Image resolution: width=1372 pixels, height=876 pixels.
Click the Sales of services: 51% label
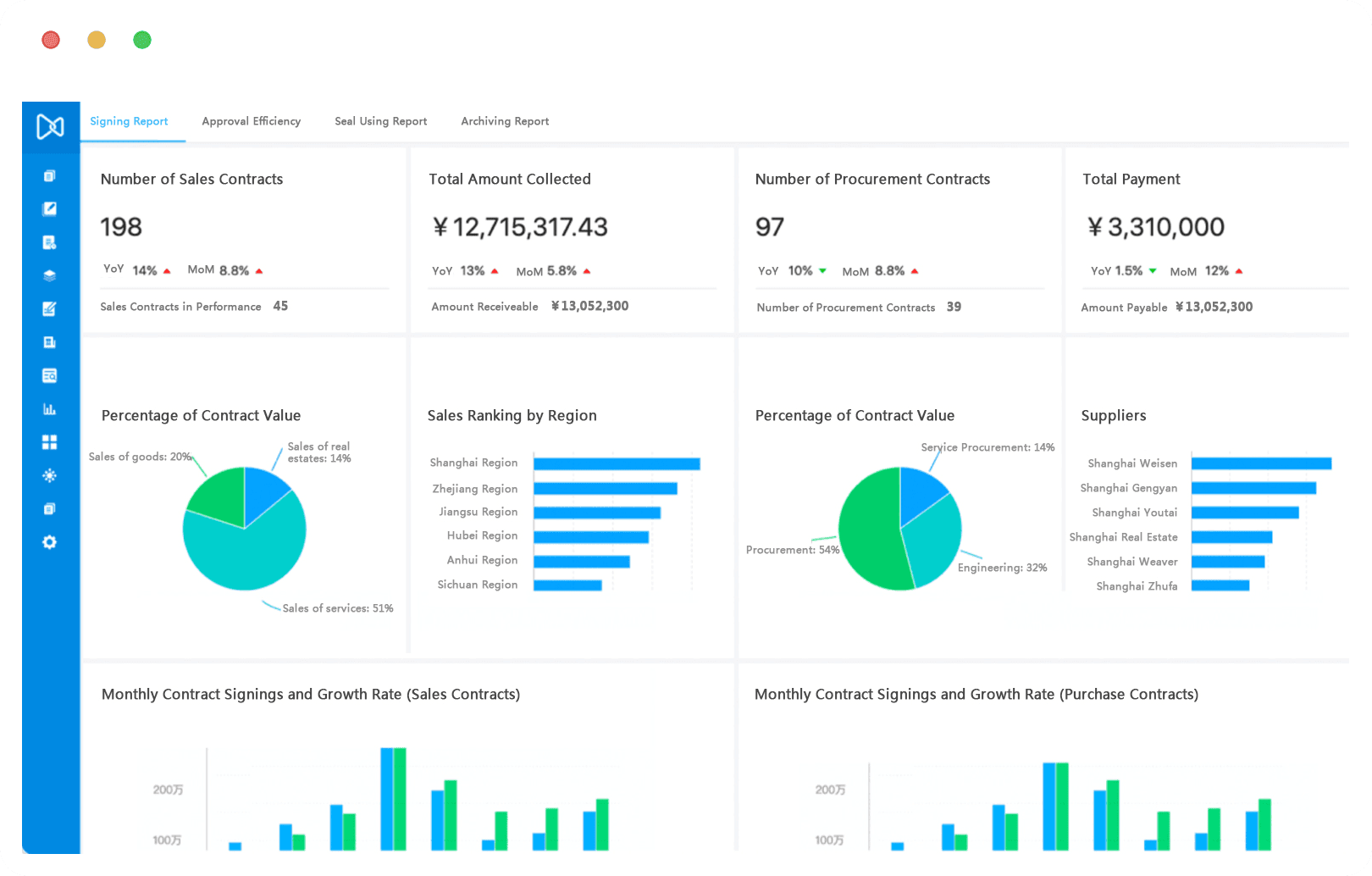338,608
